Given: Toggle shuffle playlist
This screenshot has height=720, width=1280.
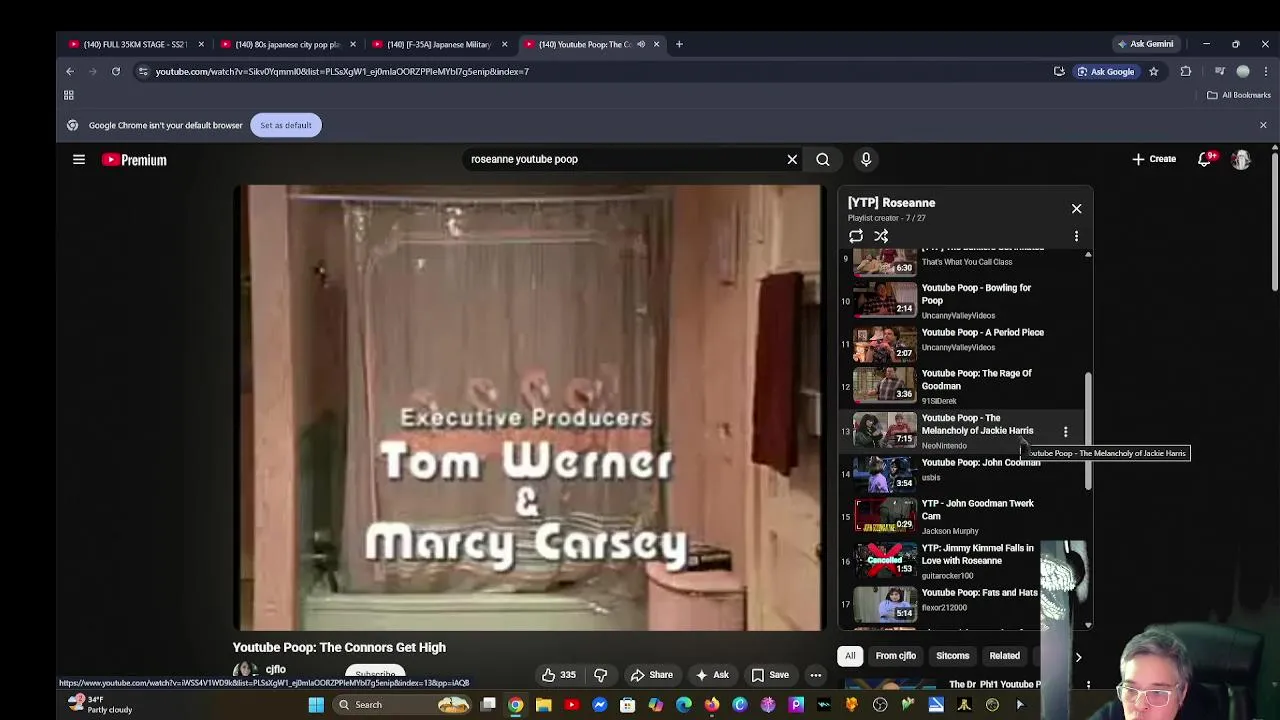Looking at the screenshot, I should (881, 236).
